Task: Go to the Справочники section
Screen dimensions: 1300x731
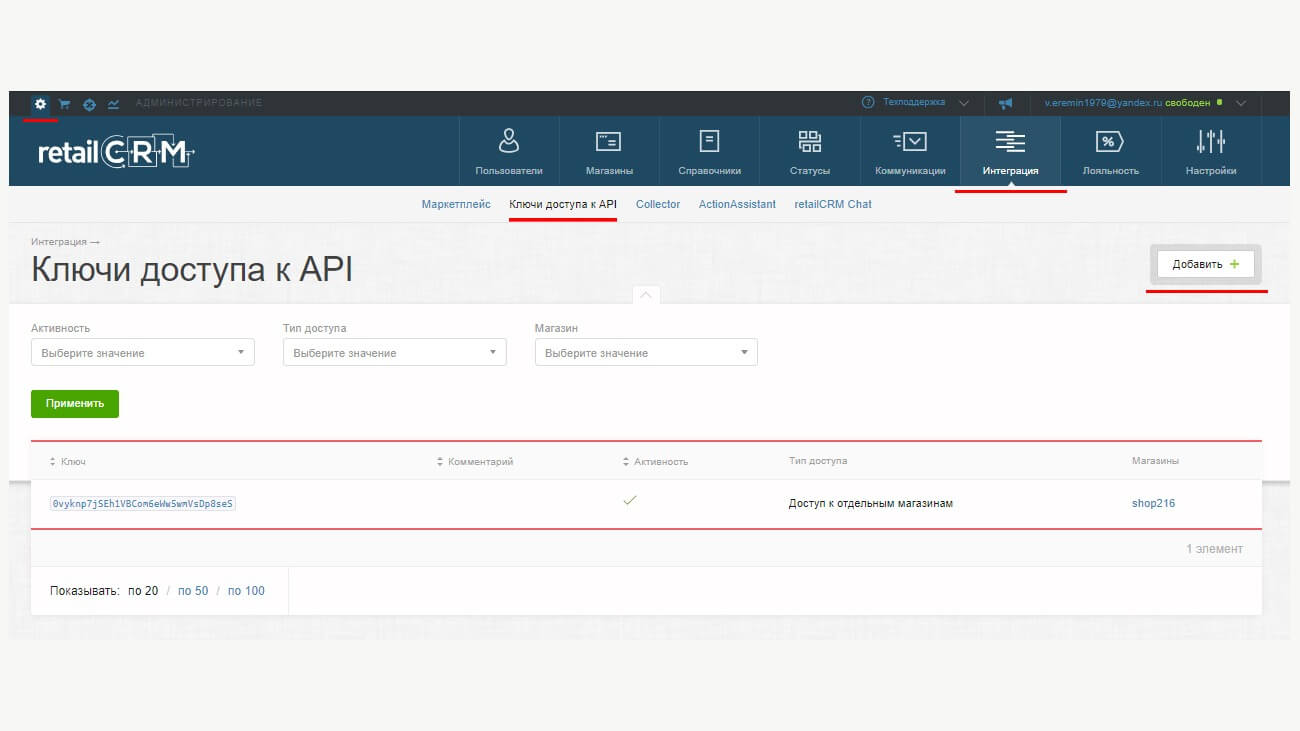Action: click(x=709, y=152)
